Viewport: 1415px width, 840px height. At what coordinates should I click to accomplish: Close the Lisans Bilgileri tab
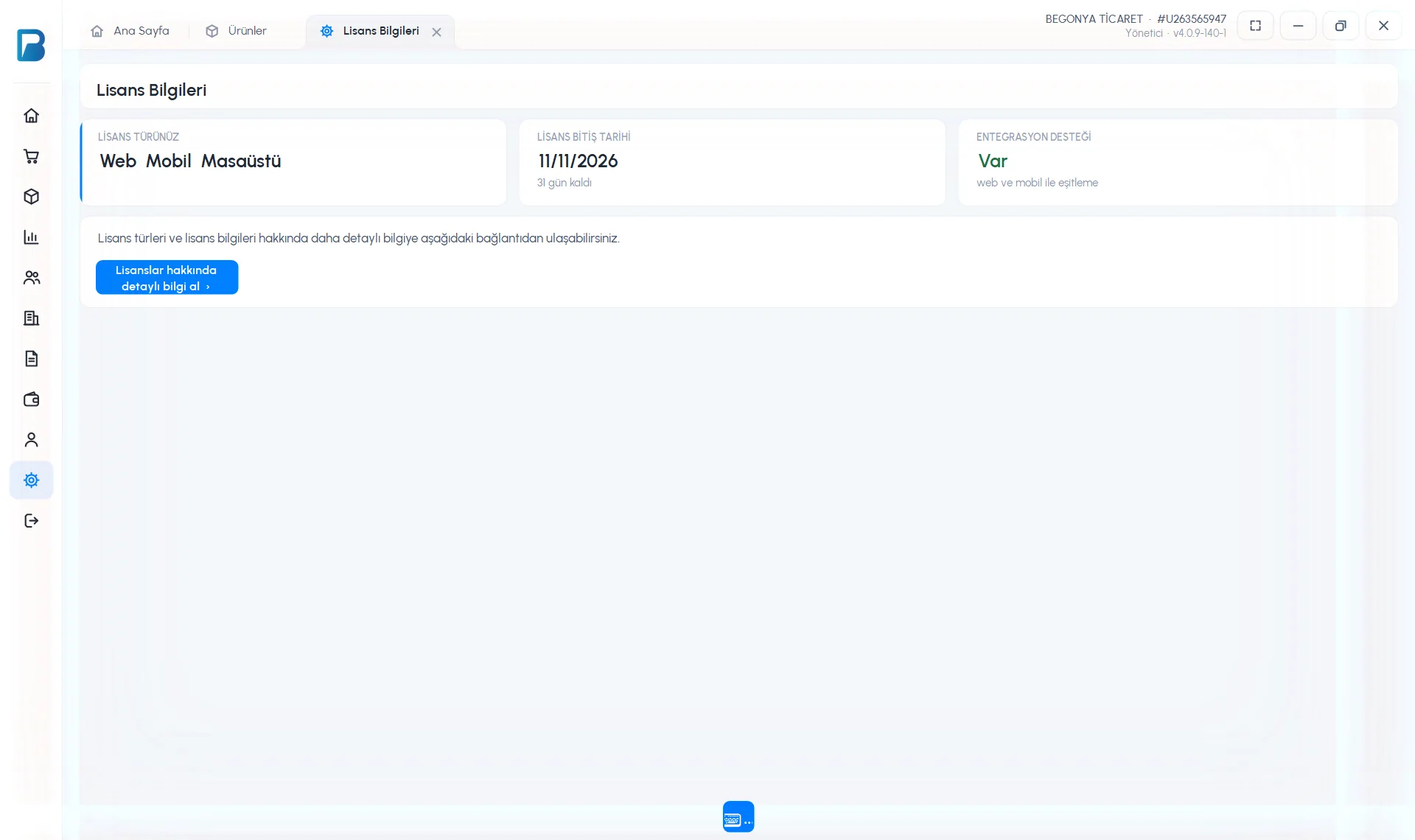(x=436, y=32)
